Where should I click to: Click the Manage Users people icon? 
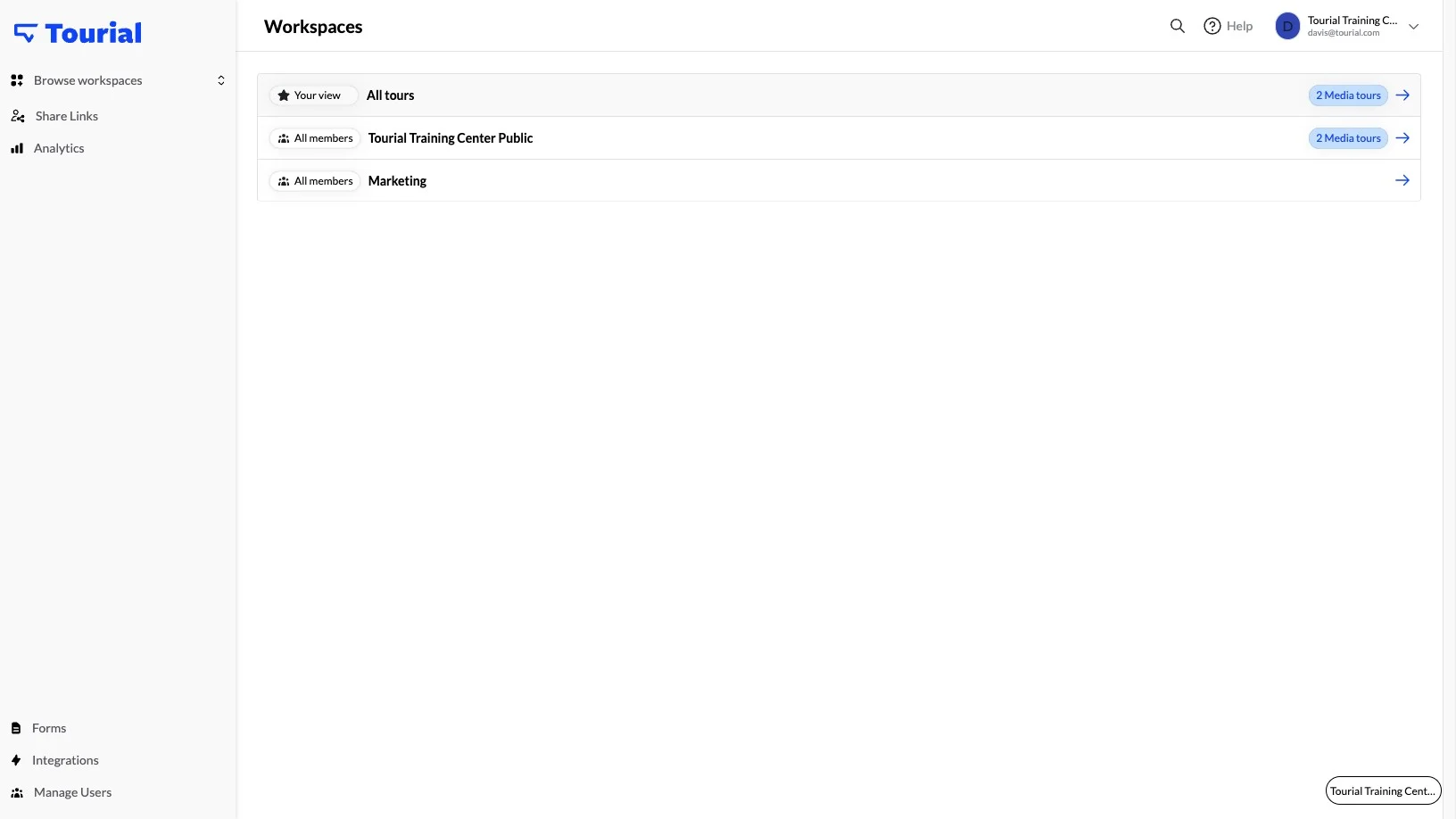17,792
